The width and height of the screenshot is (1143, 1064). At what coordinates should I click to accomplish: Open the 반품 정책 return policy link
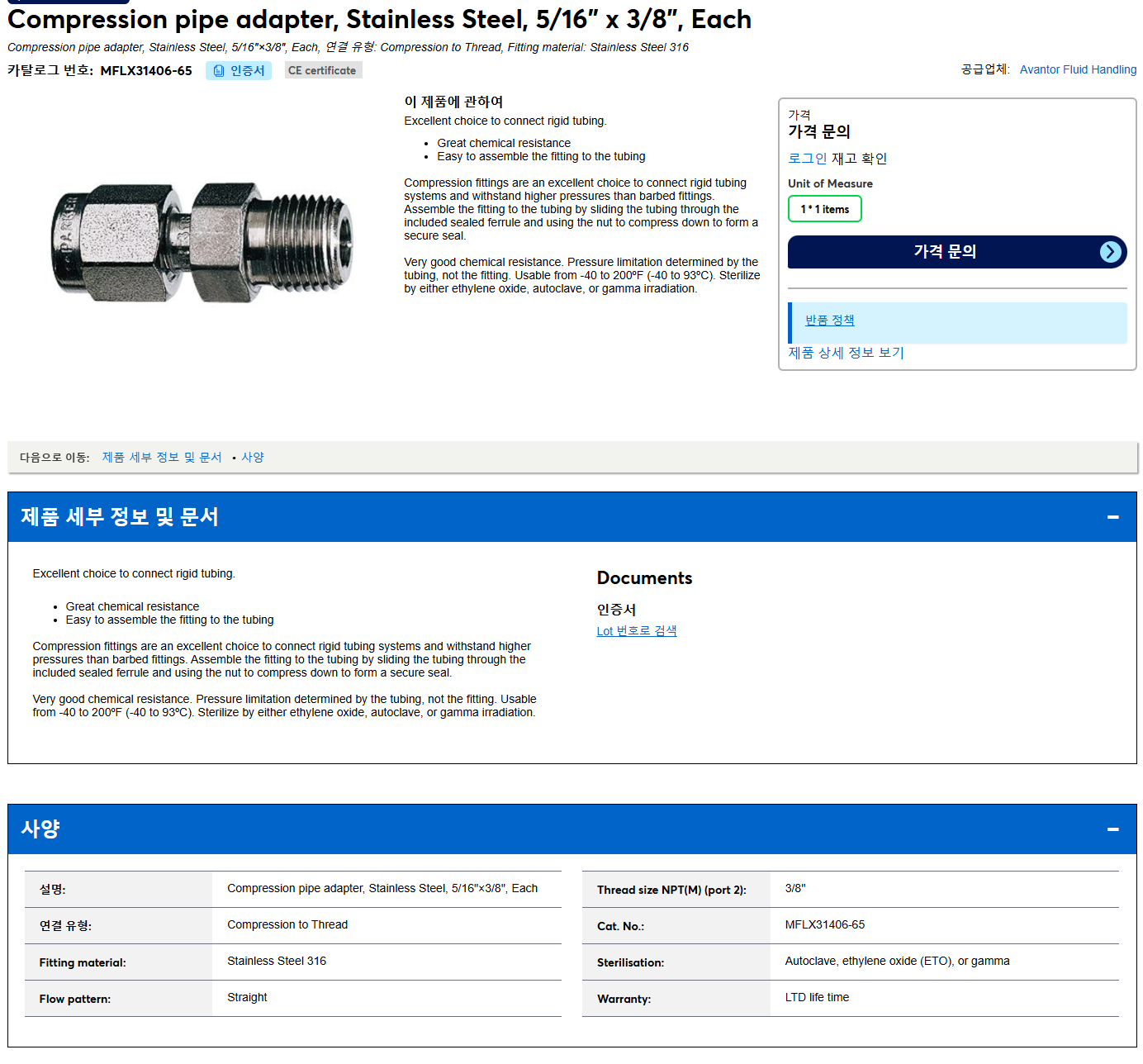click(829, 321)
